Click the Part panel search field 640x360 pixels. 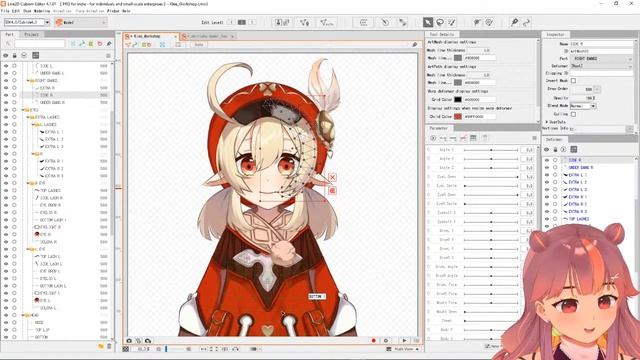(39, 44)
